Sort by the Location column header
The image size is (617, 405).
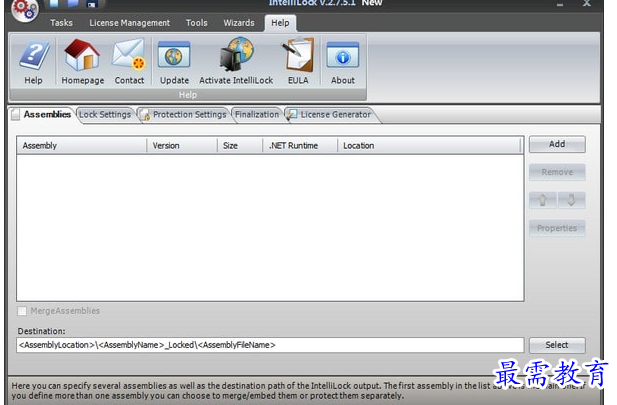coord(429,146)
